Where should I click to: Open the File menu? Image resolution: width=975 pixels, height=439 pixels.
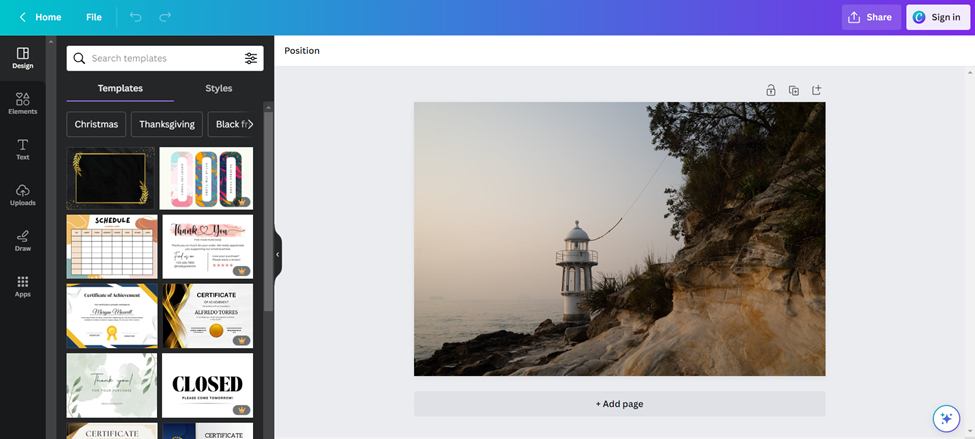pos(94,17)
